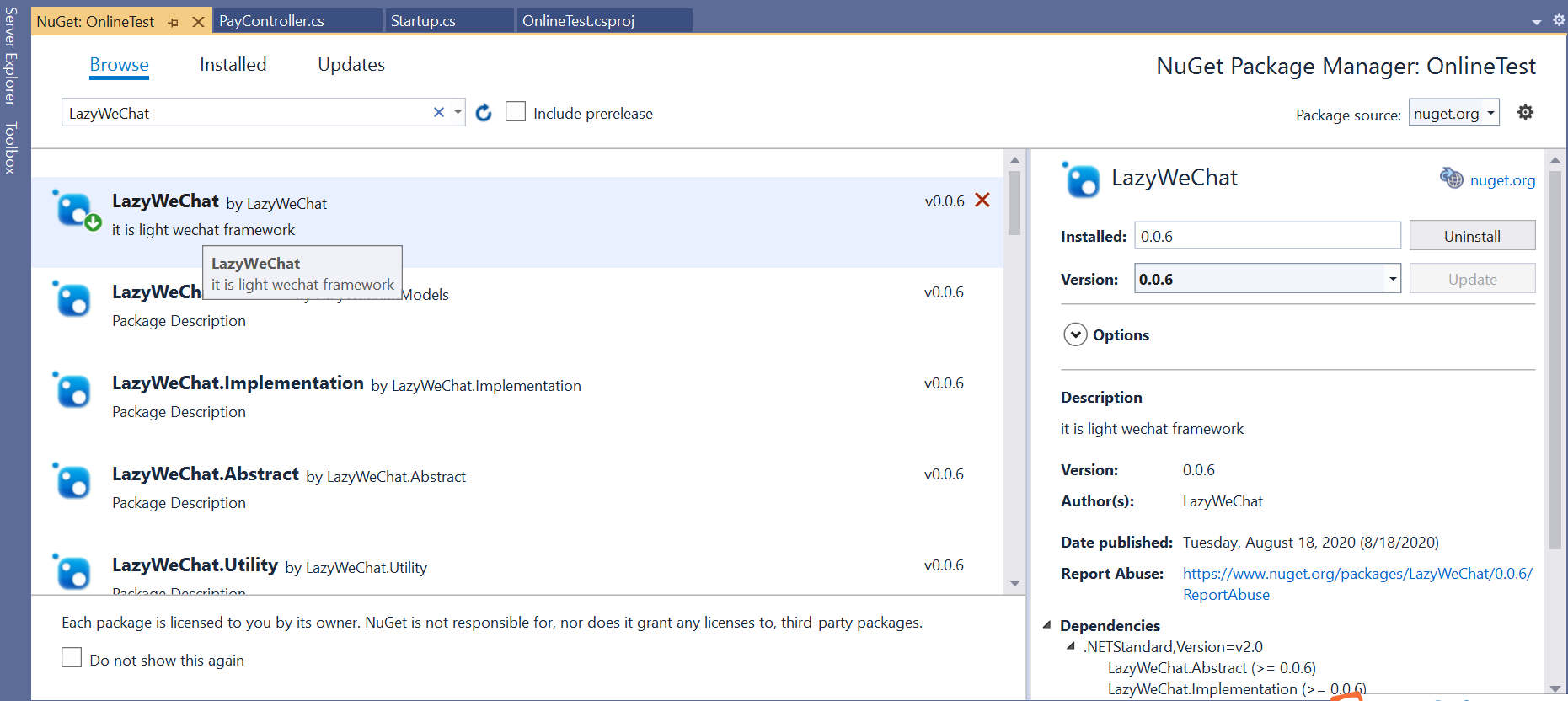Clear the search box with the X icon

pyautogui.click(x=438, y=112)
